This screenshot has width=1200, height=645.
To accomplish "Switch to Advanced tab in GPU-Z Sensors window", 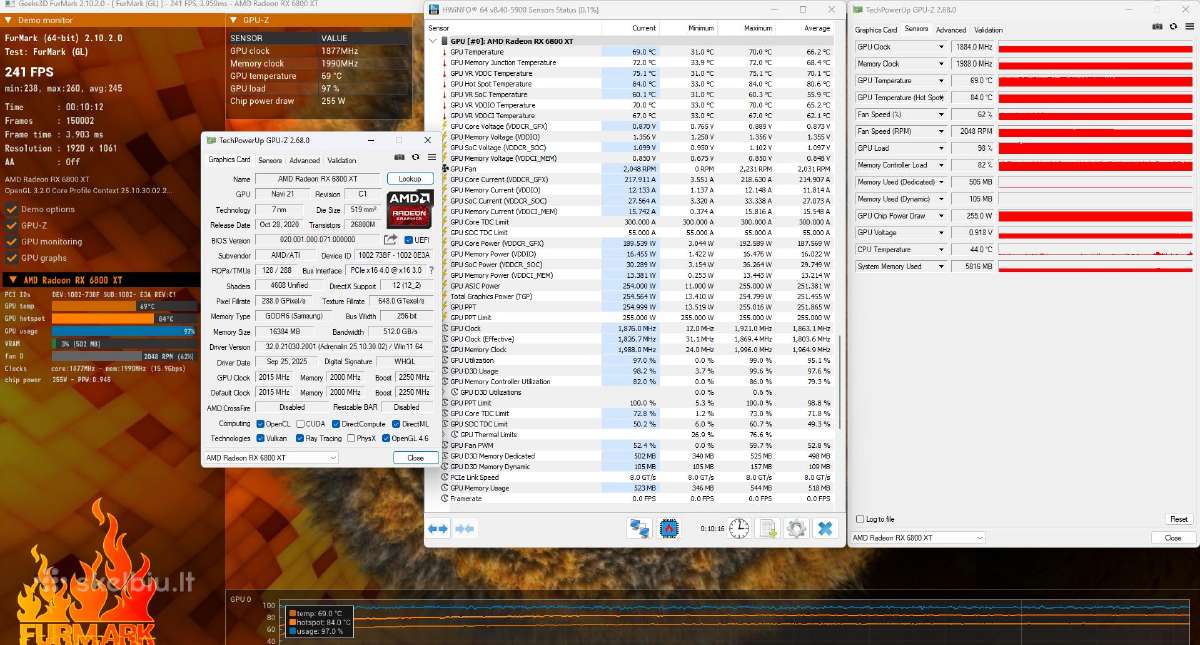I will (951, 30).
